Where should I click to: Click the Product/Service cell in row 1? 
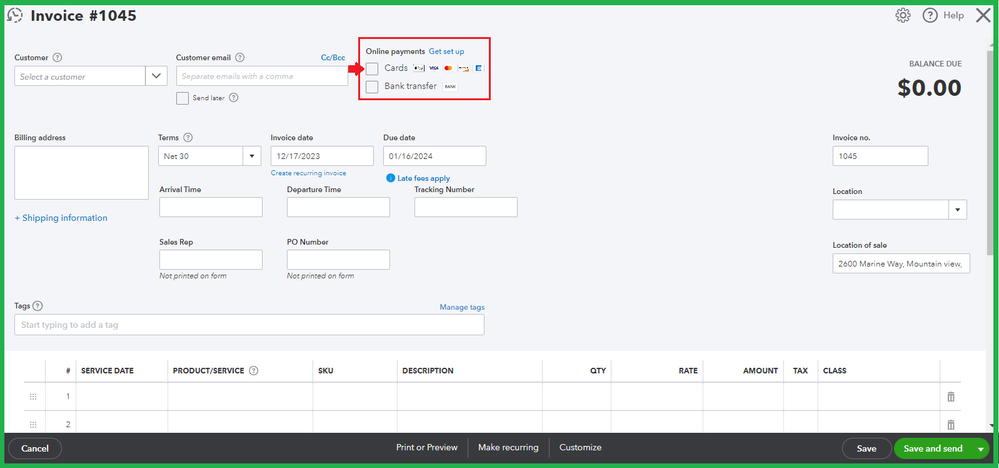pos(240,397)
